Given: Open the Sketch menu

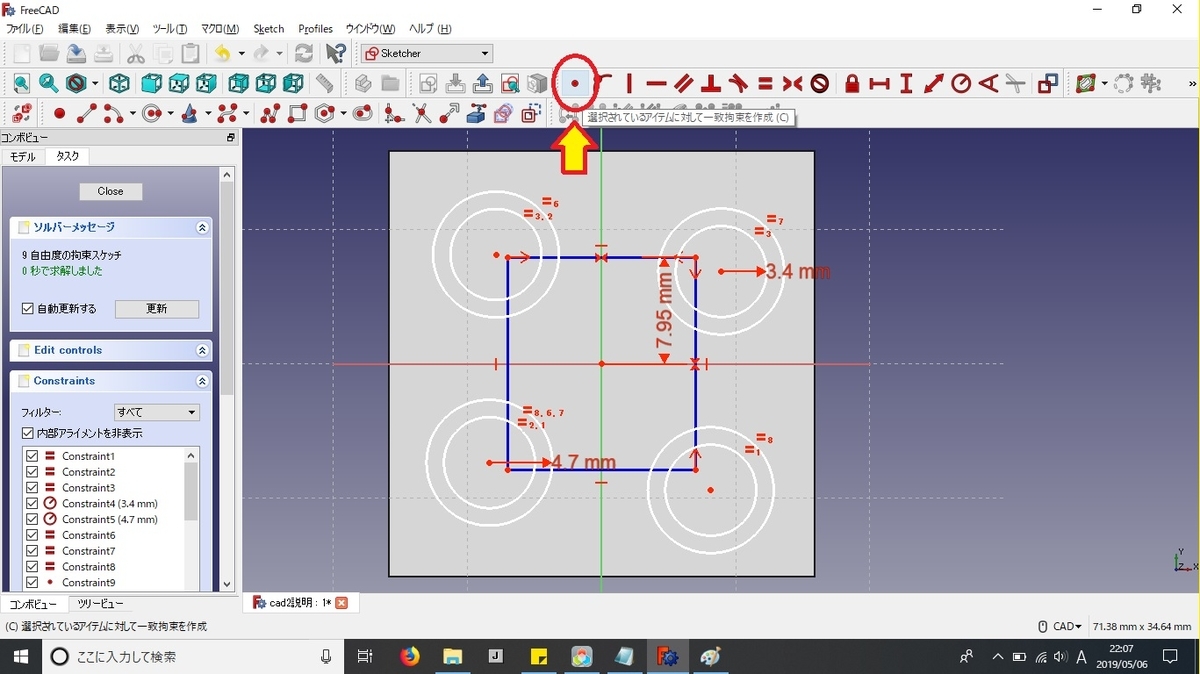Looking at the screenshot, I should [x=269, y=29].
